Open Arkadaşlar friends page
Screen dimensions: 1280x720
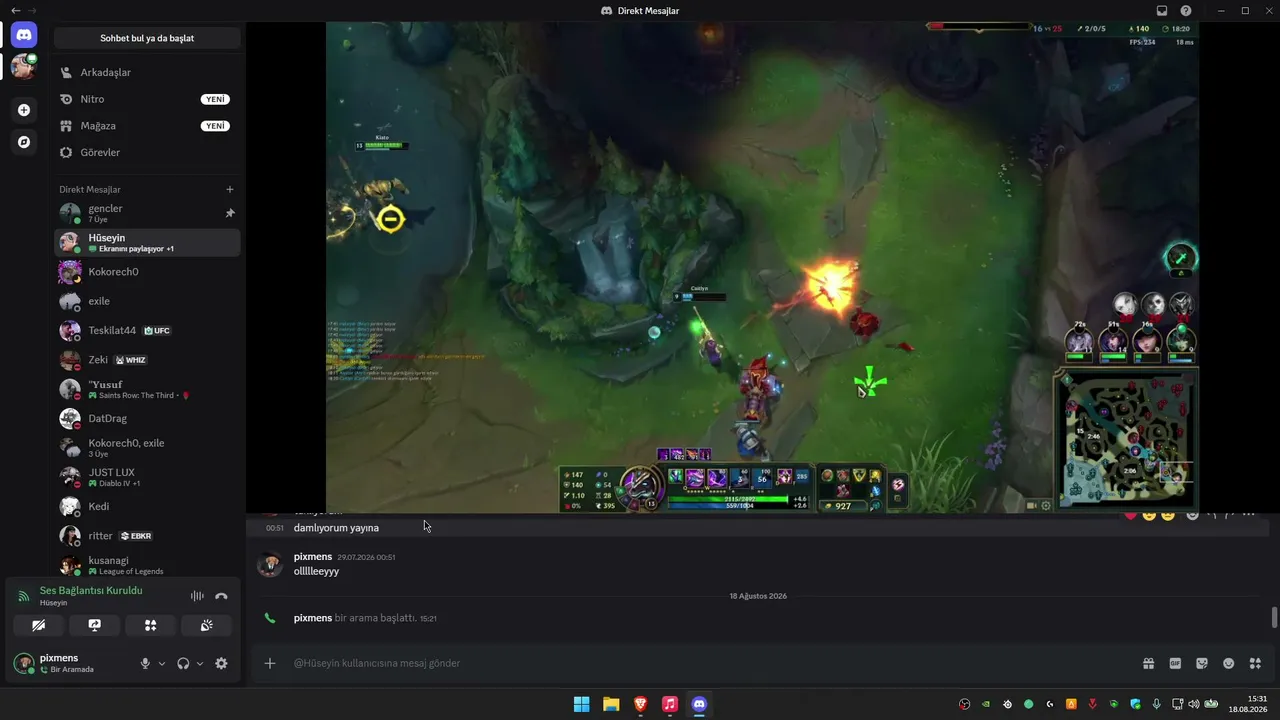147,72
